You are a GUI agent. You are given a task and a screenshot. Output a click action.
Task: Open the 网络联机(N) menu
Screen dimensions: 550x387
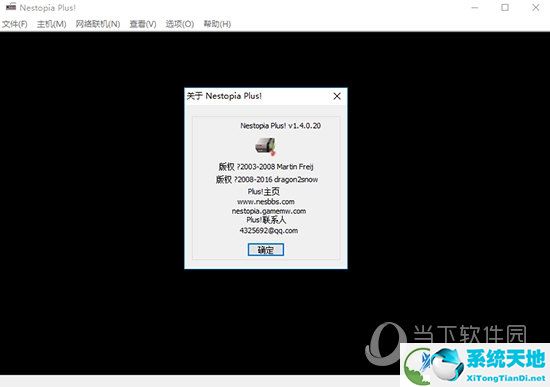pos(98,24)
